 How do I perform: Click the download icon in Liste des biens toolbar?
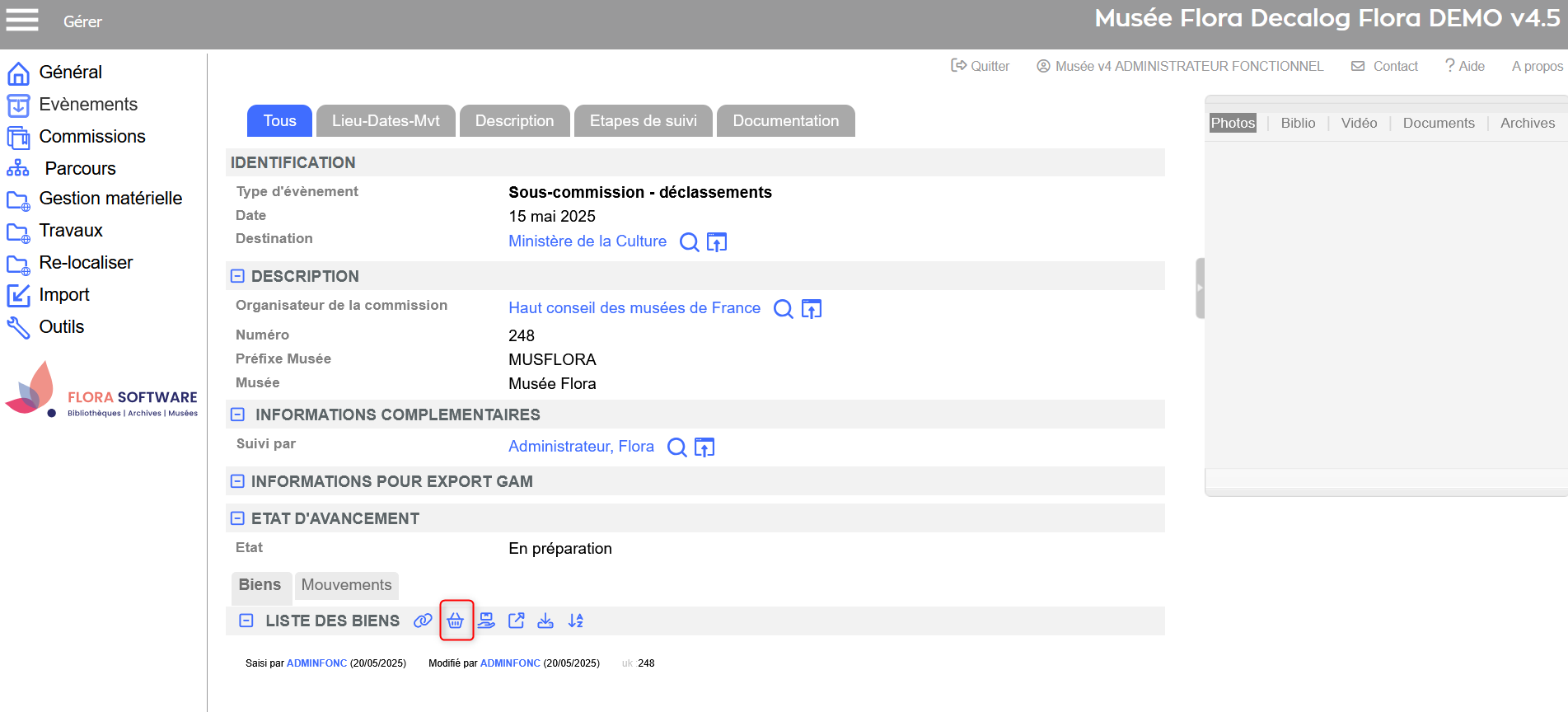(x=545, y=621)
